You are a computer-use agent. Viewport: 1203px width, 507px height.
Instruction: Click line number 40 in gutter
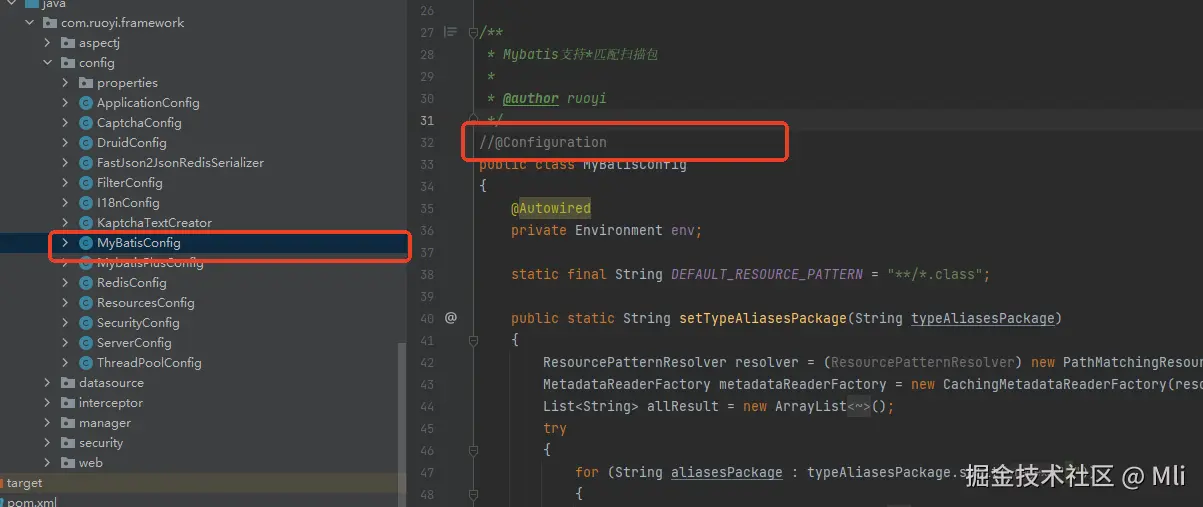(427, 318)
